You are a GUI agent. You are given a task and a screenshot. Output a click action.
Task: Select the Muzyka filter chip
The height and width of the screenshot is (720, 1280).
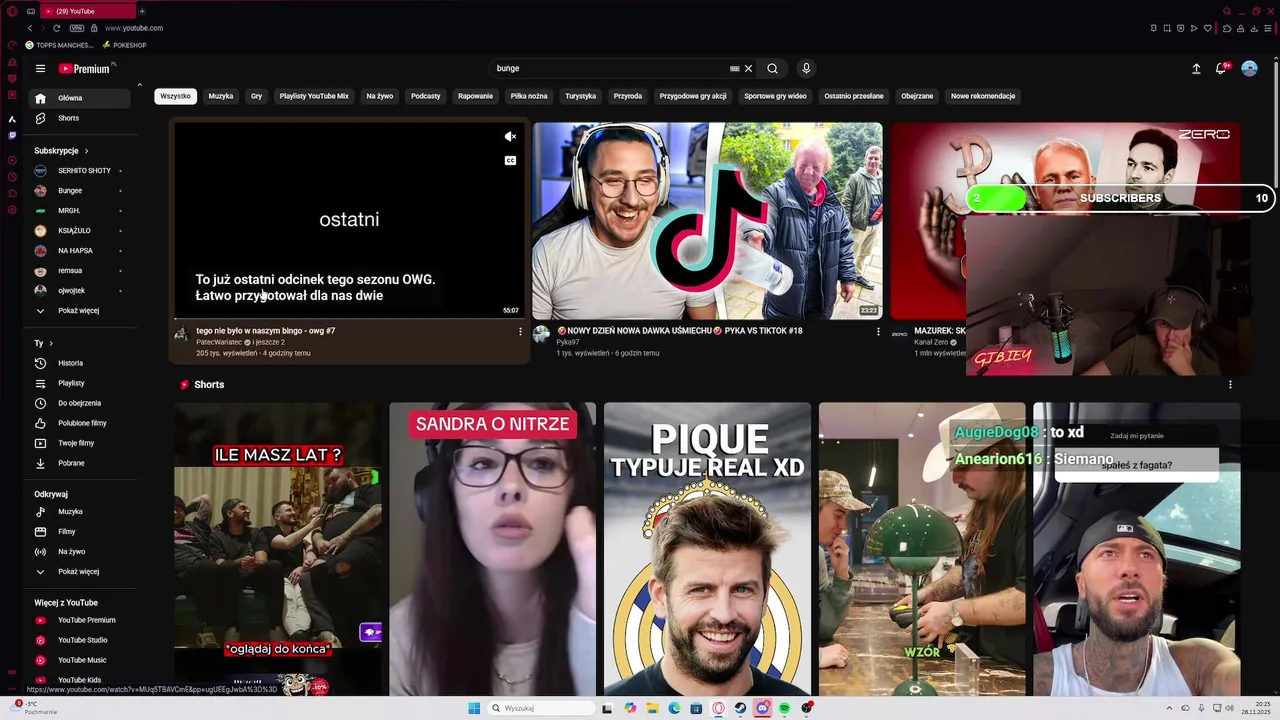coord(221,96)
